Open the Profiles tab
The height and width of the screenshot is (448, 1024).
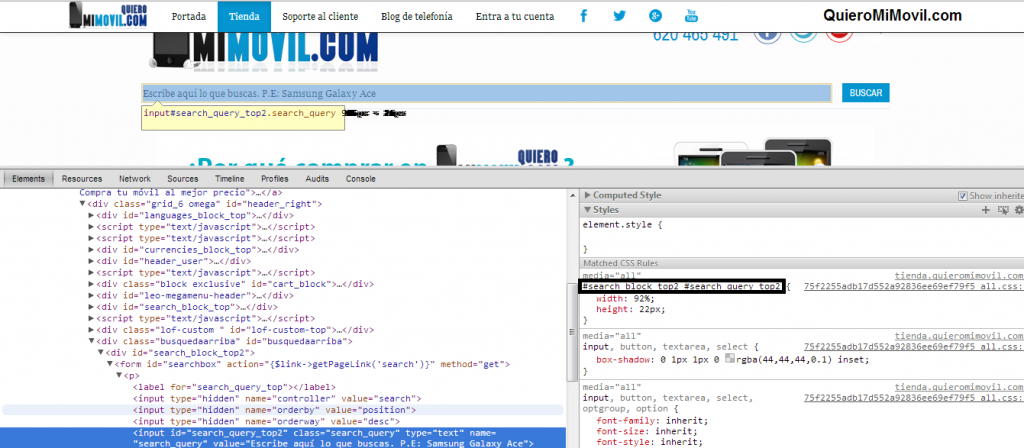[275, 178]
